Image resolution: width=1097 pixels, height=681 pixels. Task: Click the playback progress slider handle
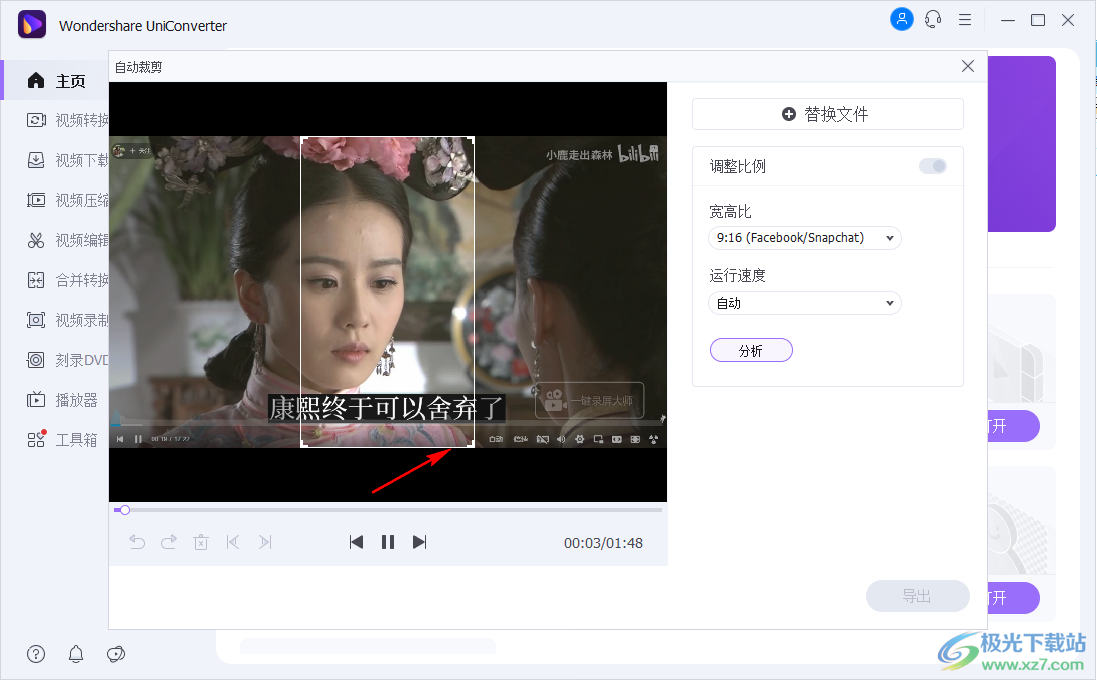(125, 510)
